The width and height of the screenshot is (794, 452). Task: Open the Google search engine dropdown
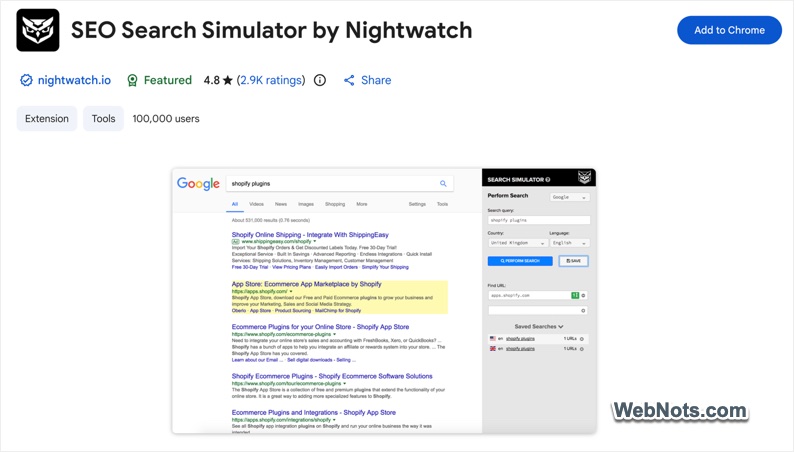pos(569,197)
